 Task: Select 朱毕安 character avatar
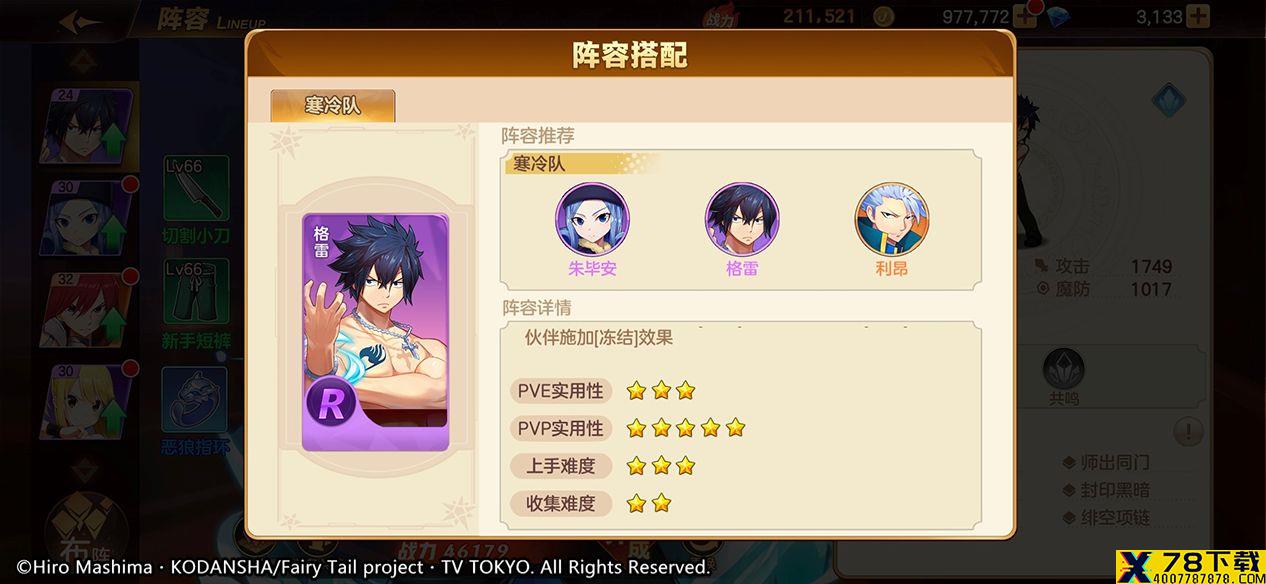[592, 219]
